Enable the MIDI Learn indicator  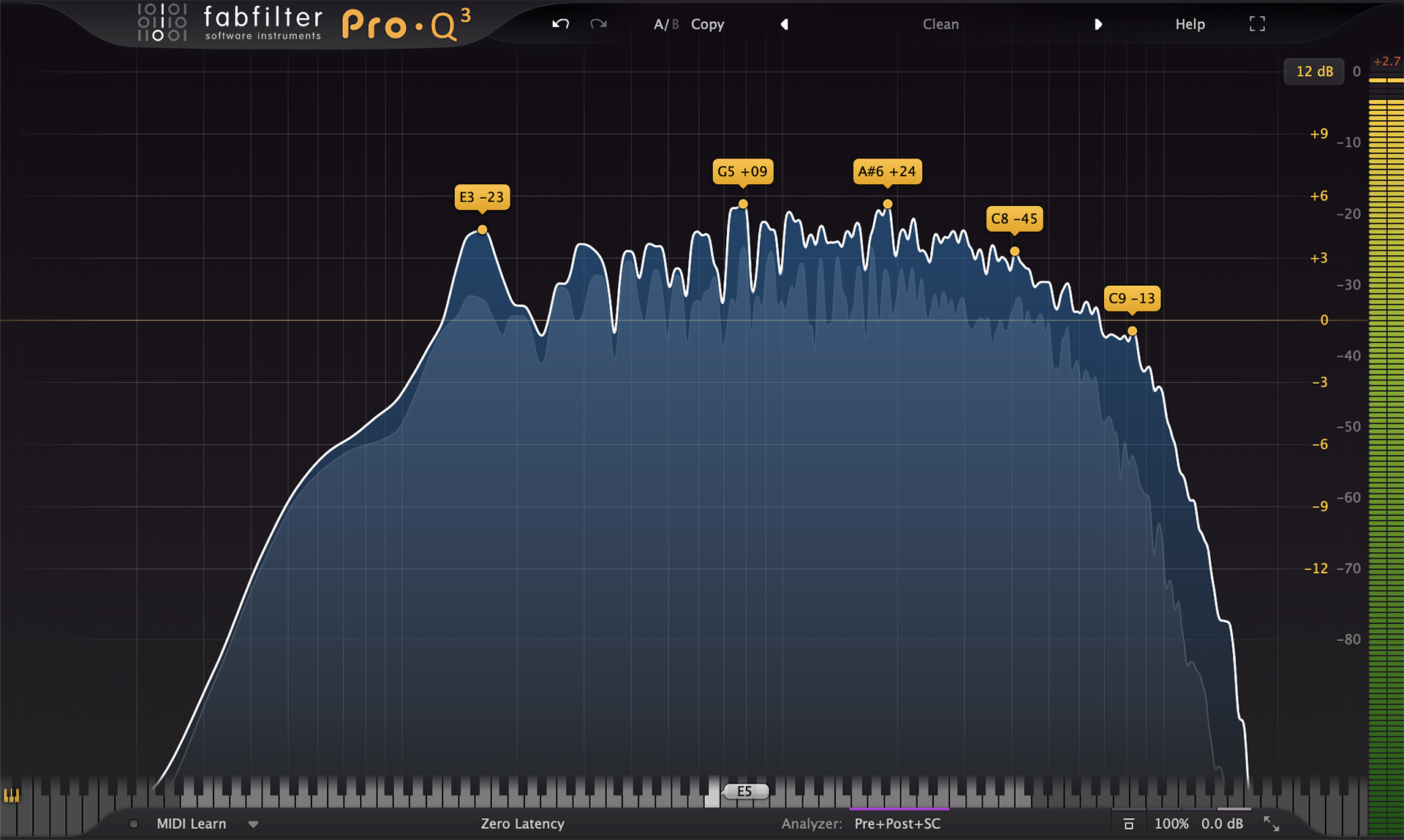(x=134, y=824)
